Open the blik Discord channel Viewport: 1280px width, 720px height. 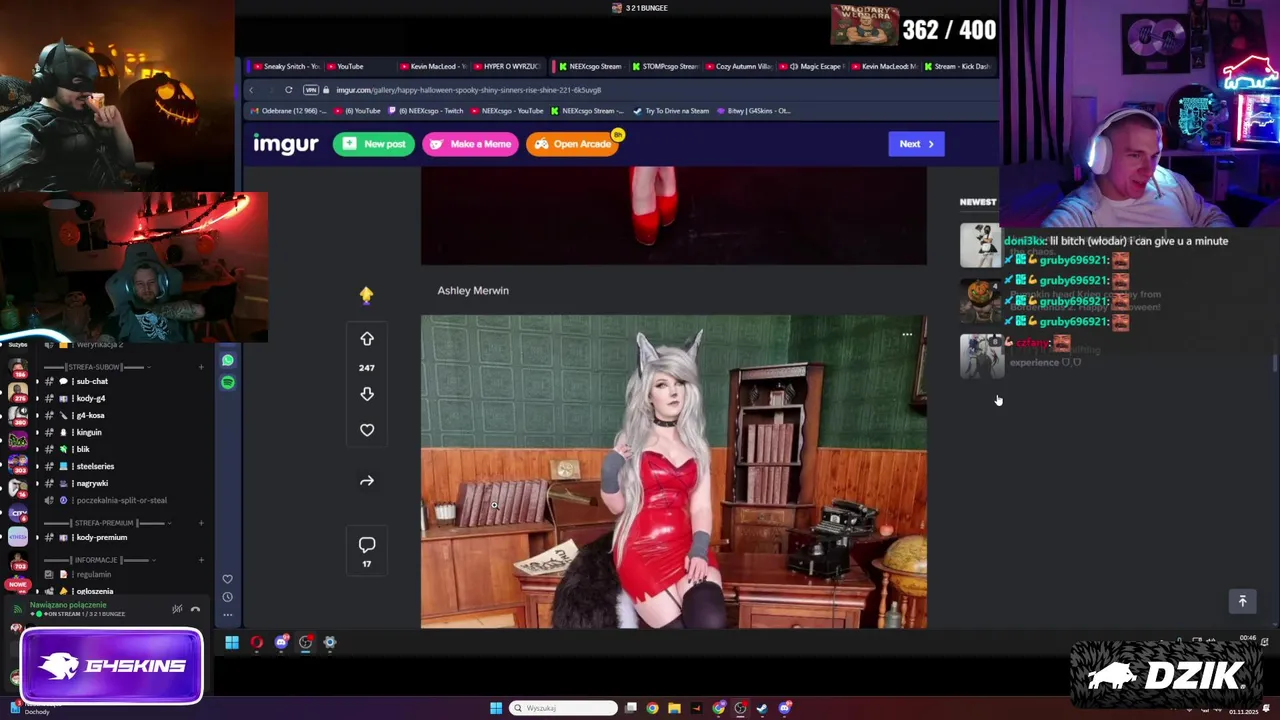[82, 449]
